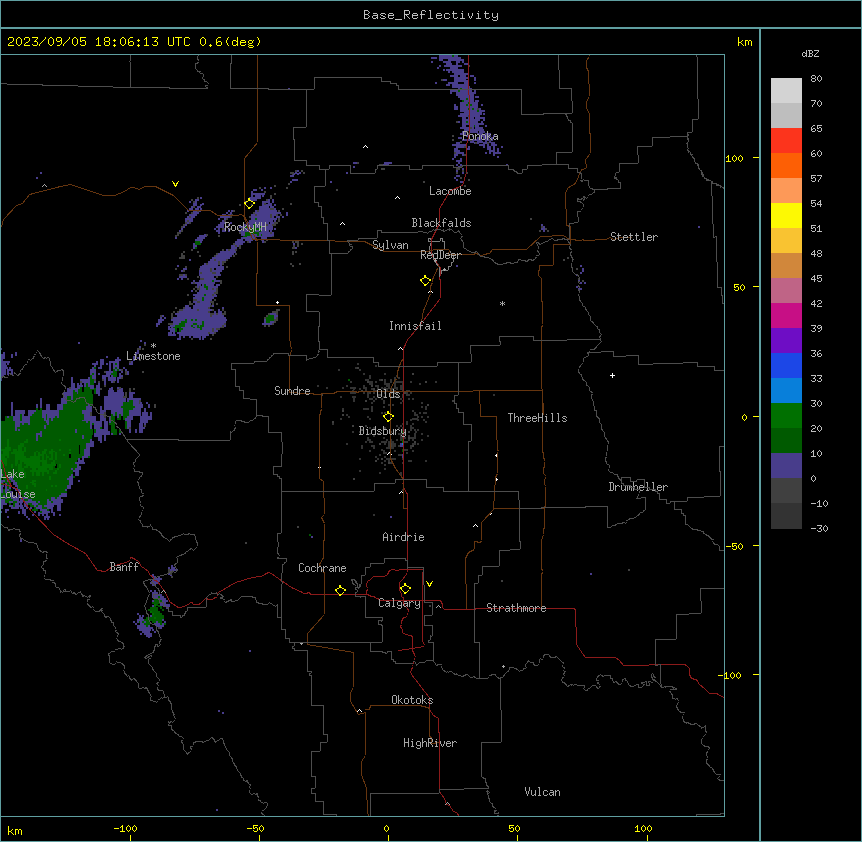Pick the bright green 30-20 dBZ swatch
Image resolution: width=862 pixels, height=842 pixels.
[x=786, y=416]
